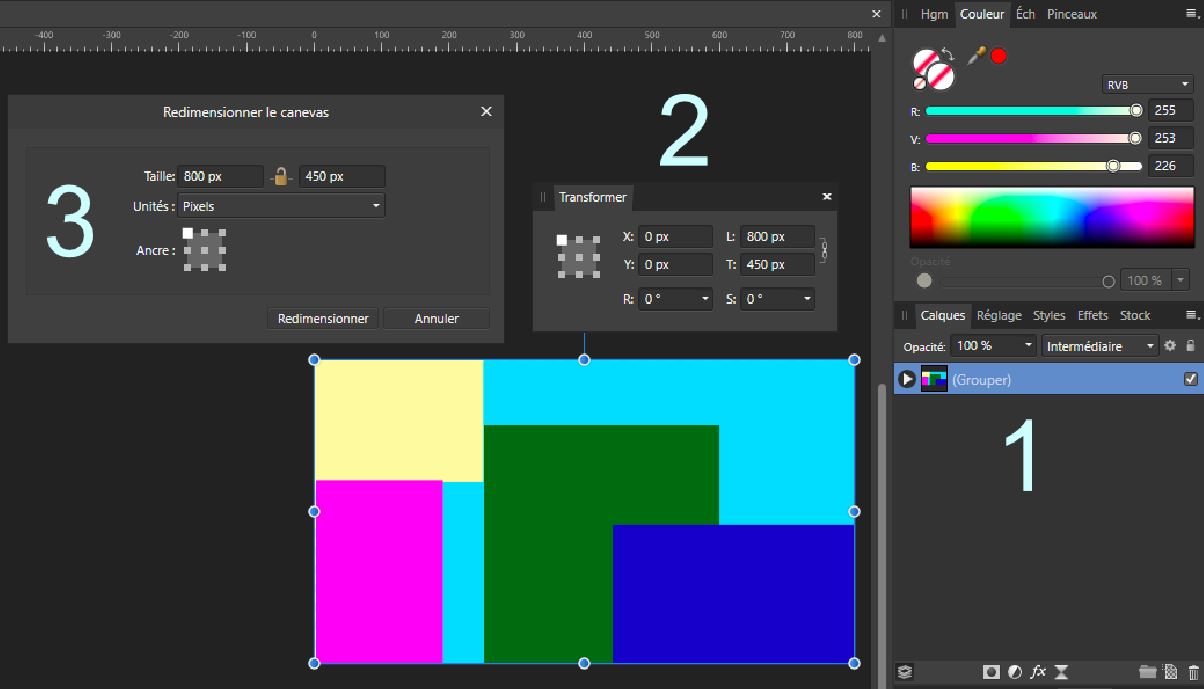Screen dimensions: 1204x689
Task: Select top-left anchor point in Transformer grid
Action: [x=562, y=240]
